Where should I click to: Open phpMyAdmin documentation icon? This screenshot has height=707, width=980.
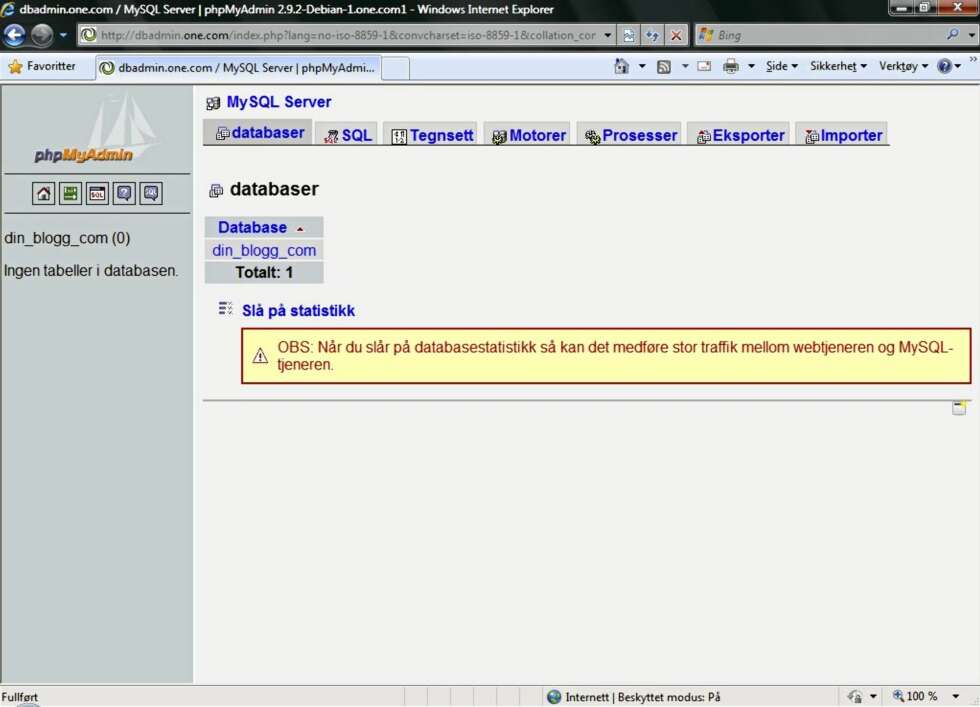click(x=124, y=193)
